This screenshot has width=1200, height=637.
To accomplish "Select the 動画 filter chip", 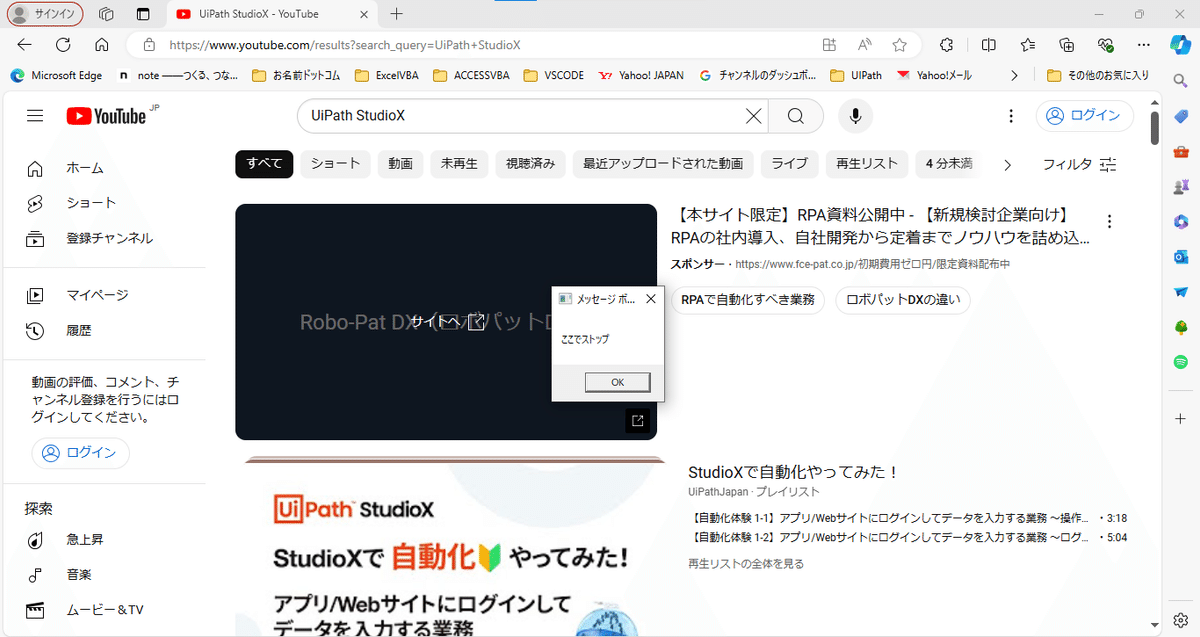I will point(400,164).
